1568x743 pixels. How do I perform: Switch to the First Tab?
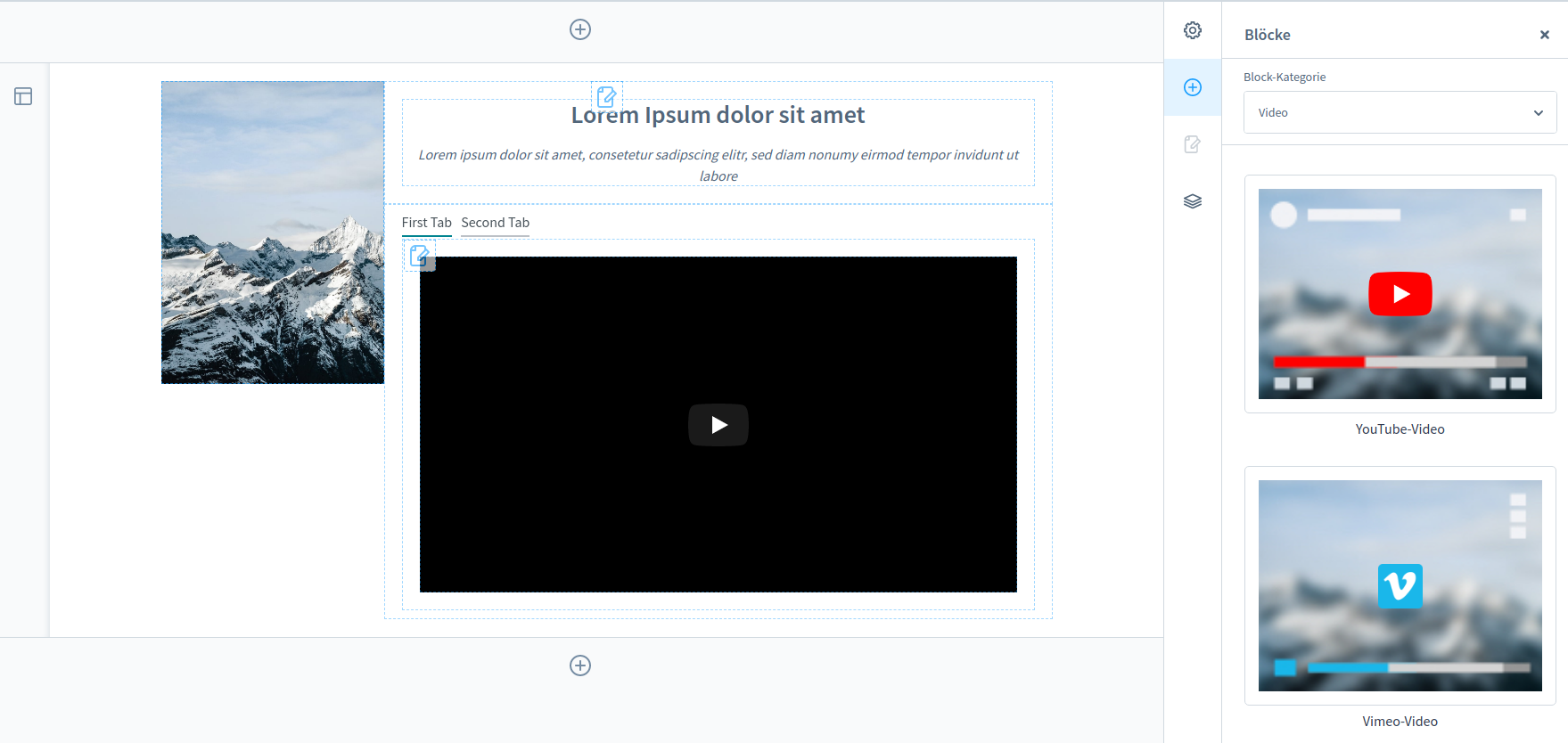coord(426,223)
